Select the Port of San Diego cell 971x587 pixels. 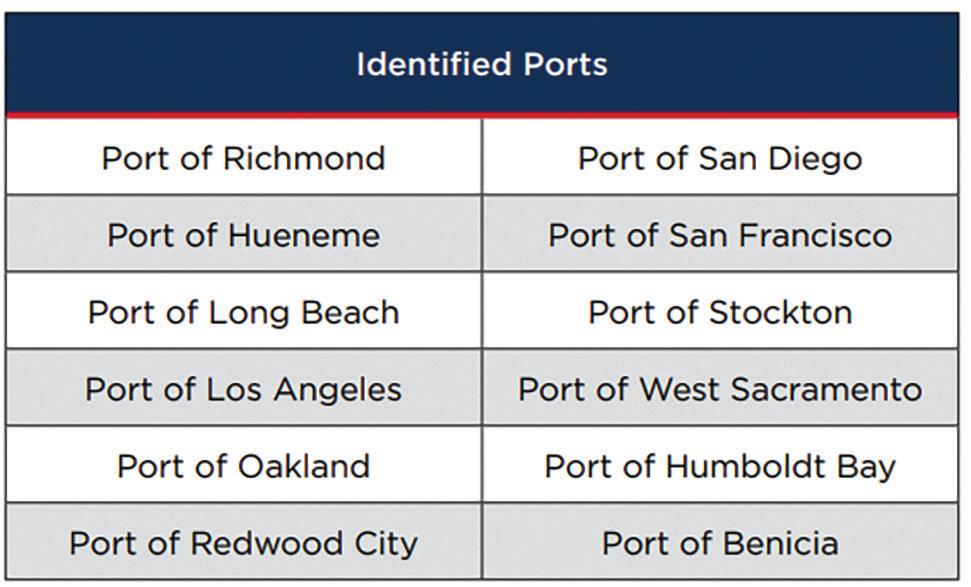pos(720,157)
